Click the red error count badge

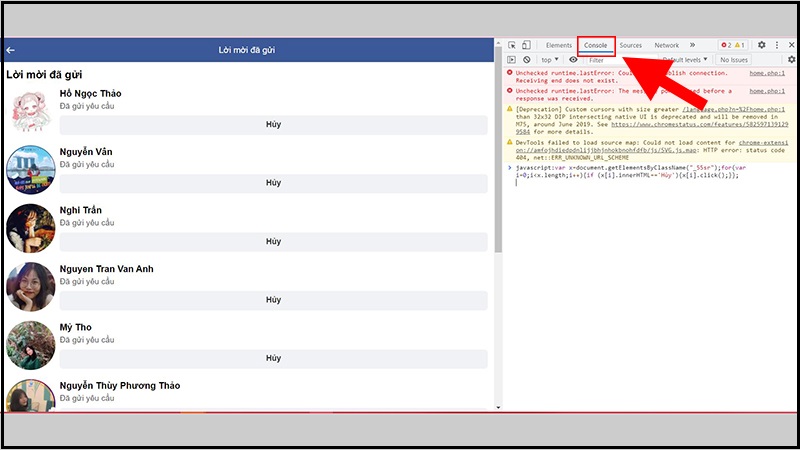(x=726, y=45)
